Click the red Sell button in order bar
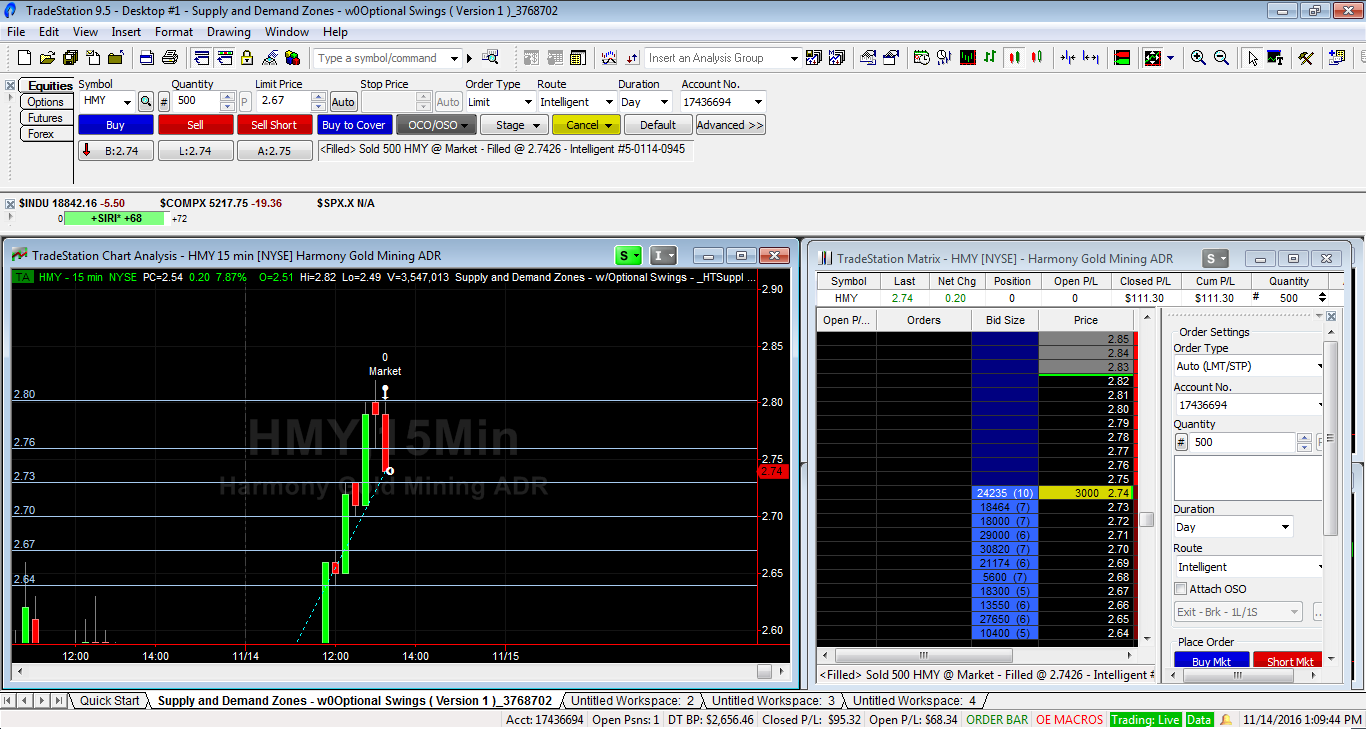The width and height of the screenshot is (1366, 729). pyautogui.click(x=195, y=125)
